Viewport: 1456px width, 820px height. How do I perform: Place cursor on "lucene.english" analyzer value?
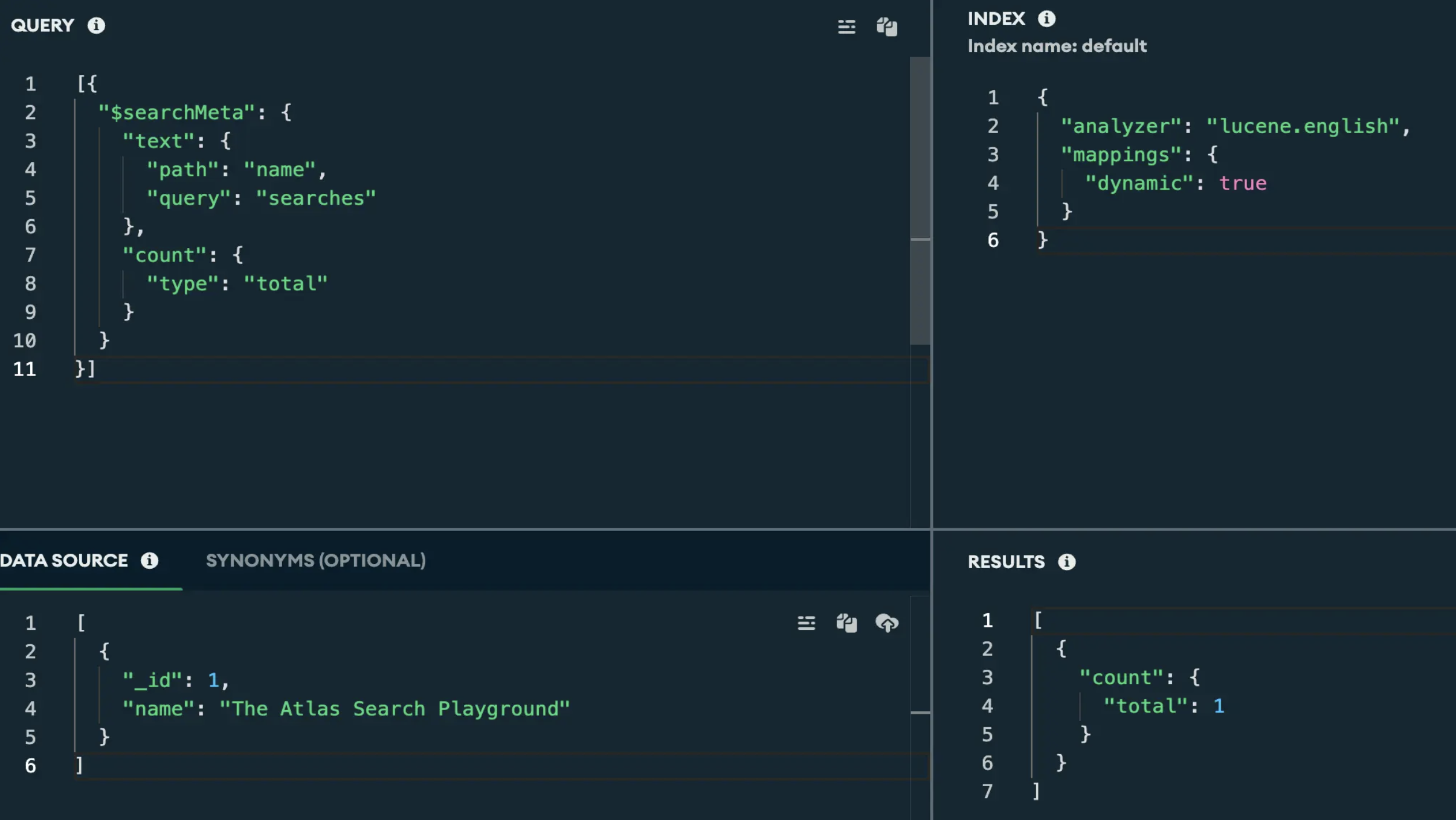click(1303, 126)
